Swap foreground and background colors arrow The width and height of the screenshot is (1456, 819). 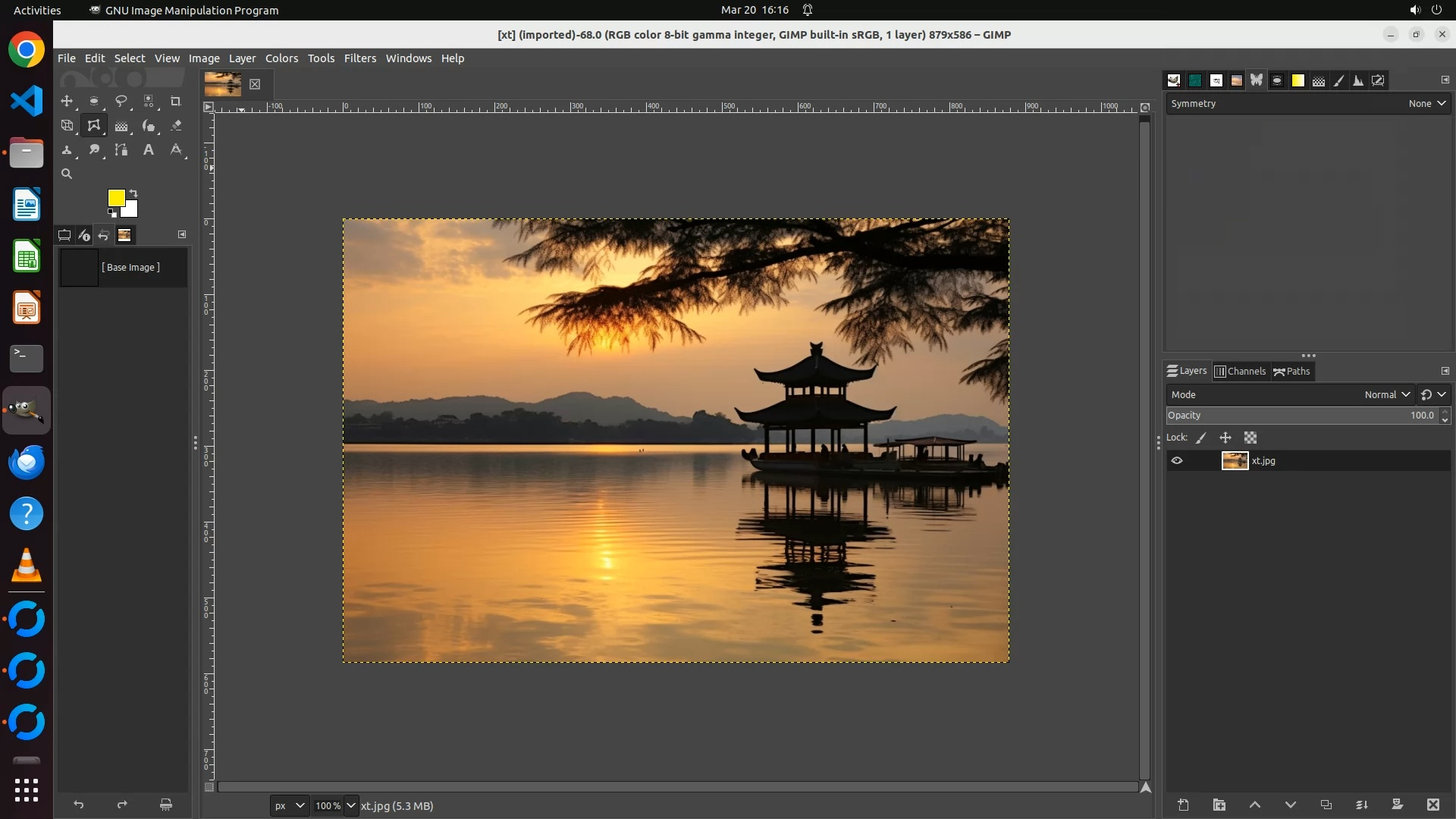pos(133,193)
